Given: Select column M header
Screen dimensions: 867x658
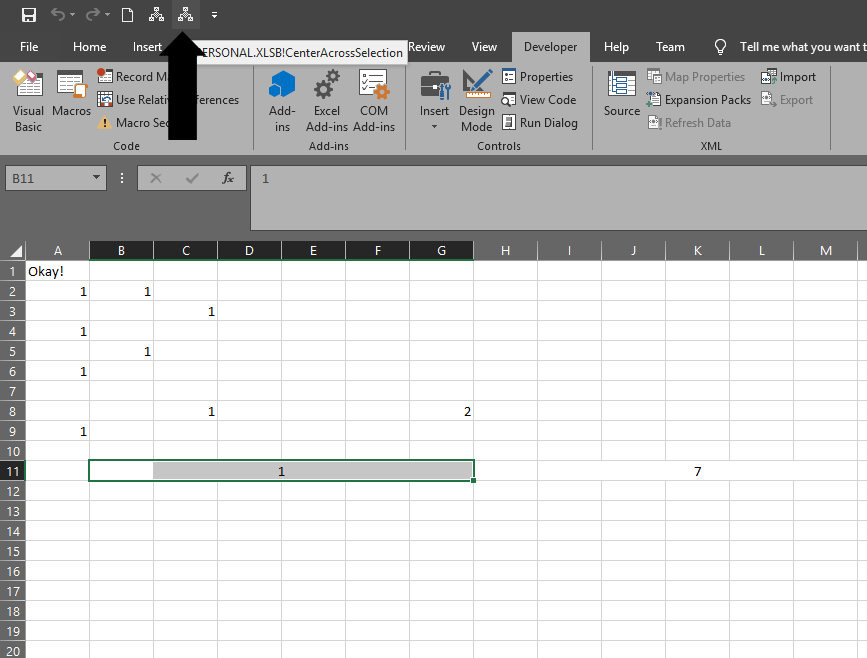Looking at the screenshot, I should click(x=826, y=250).
